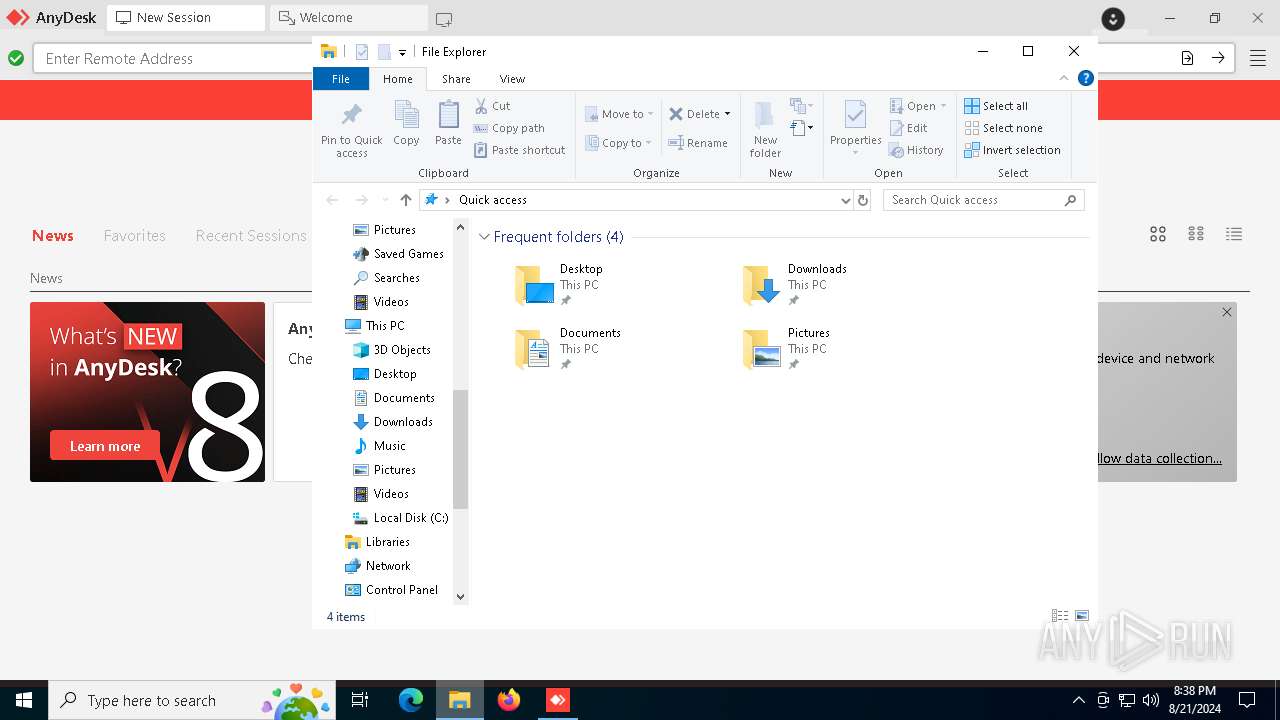Image resolution: width=1280 pixels, height=720 pixels.
Task: Open the File menu tab
Action: 340,78
